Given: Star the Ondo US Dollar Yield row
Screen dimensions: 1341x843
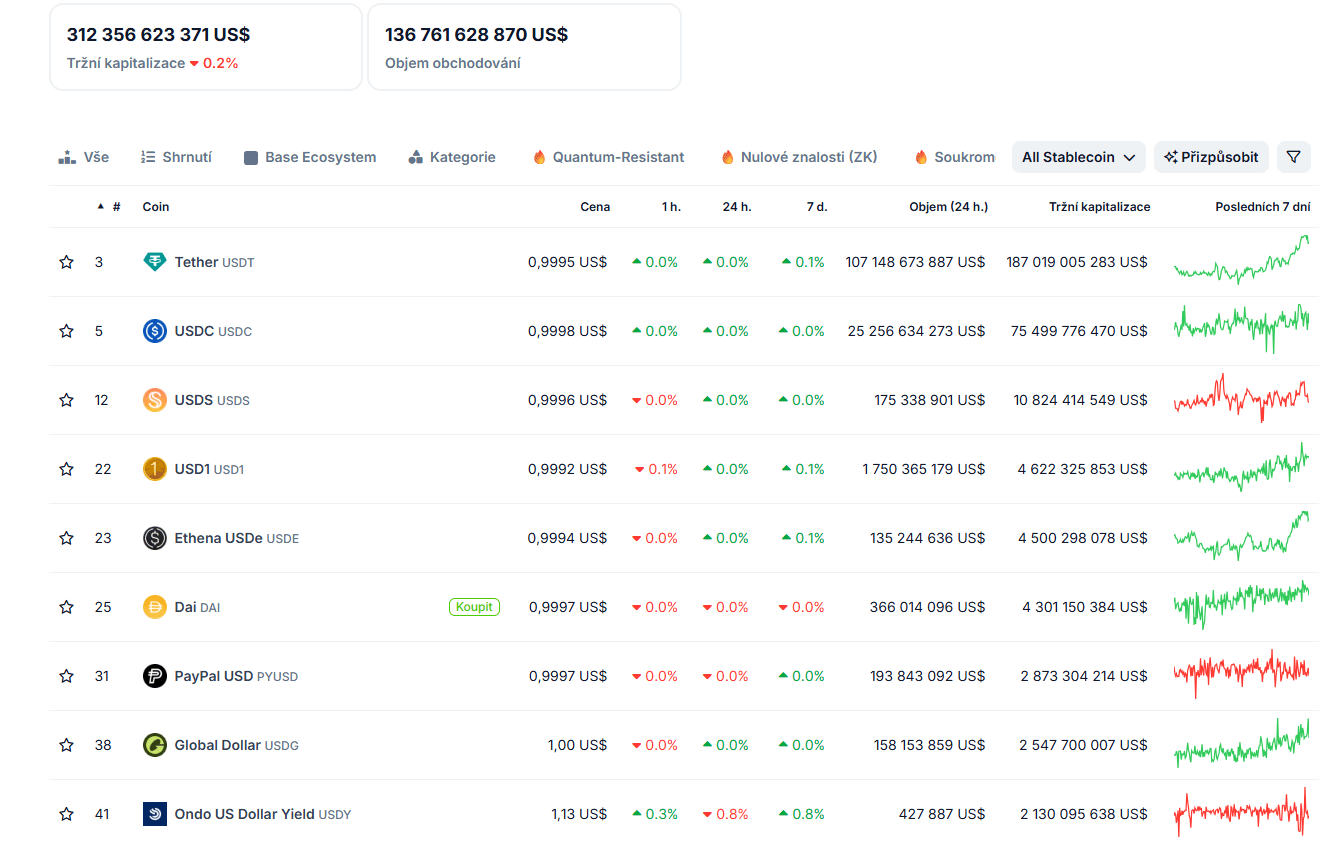Looking at the screenshot, I should pyautogui.click(x=66, y=814).
